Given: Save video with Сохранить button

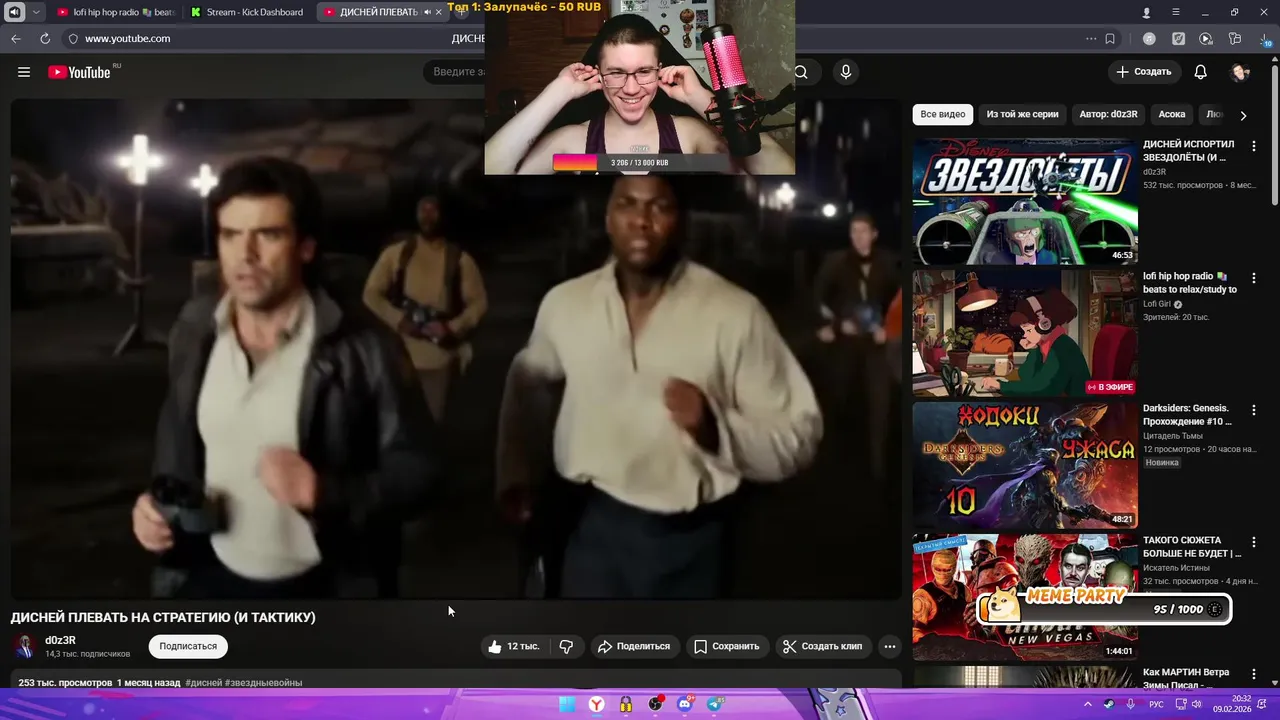Looking at the screenshot, I should [727, 647].
